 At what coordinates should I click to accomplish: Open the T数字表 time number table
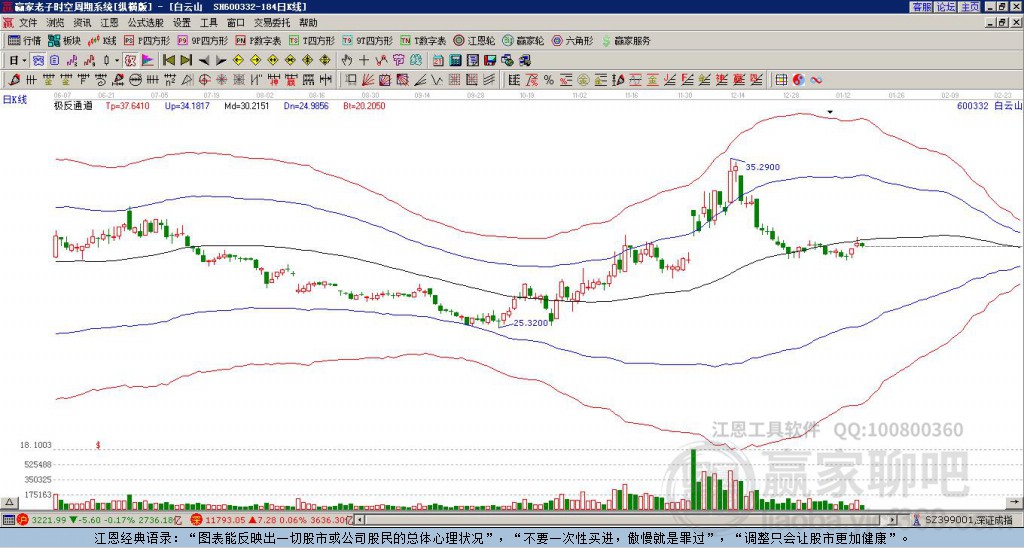pos(423,41)
